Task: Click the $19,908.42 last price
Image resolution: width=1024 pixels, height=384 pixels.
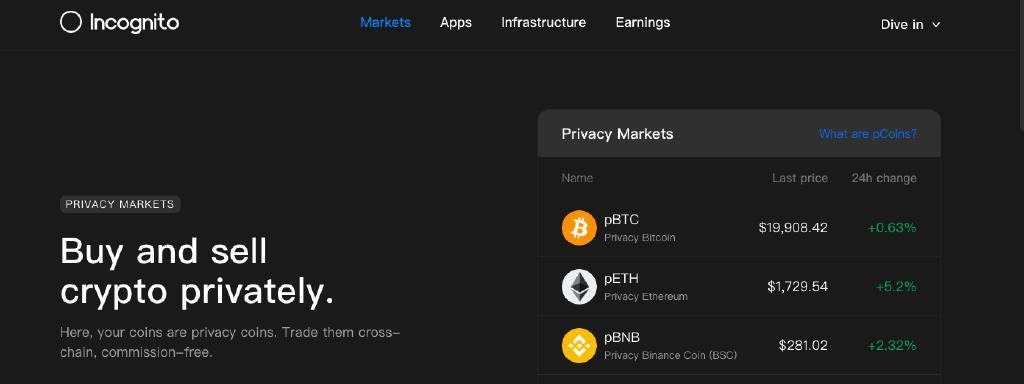Action: pos(793,228)
